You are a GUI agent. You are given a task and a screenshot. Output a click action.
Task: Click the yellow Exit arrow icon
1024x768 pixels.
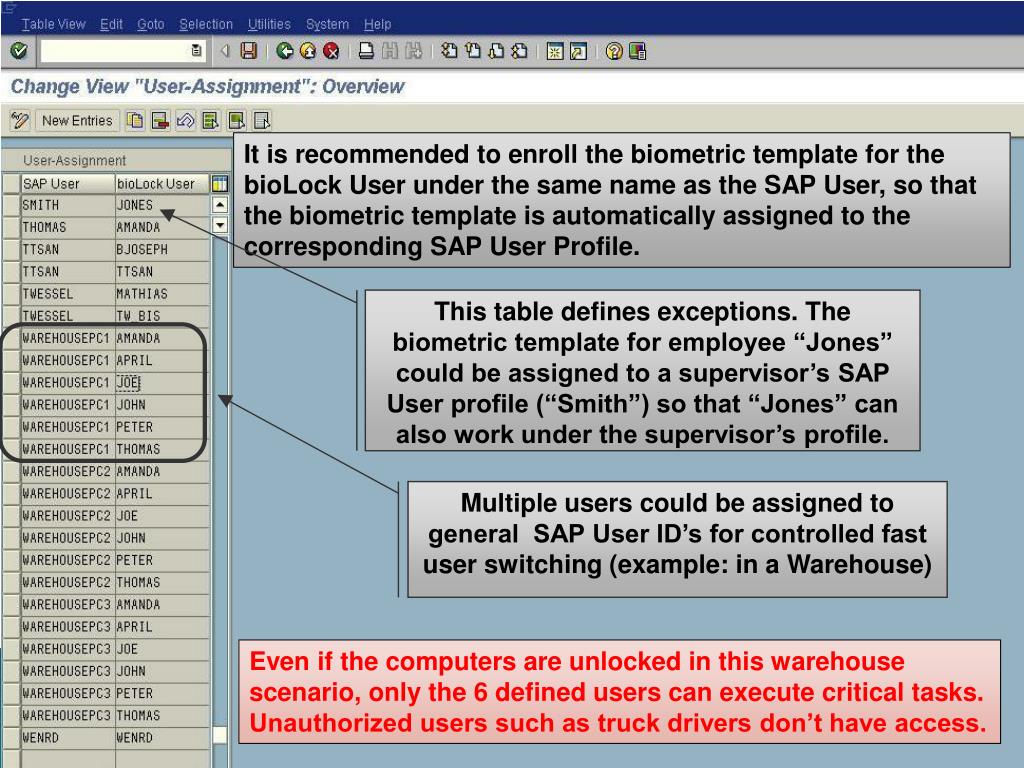[308, 51]
